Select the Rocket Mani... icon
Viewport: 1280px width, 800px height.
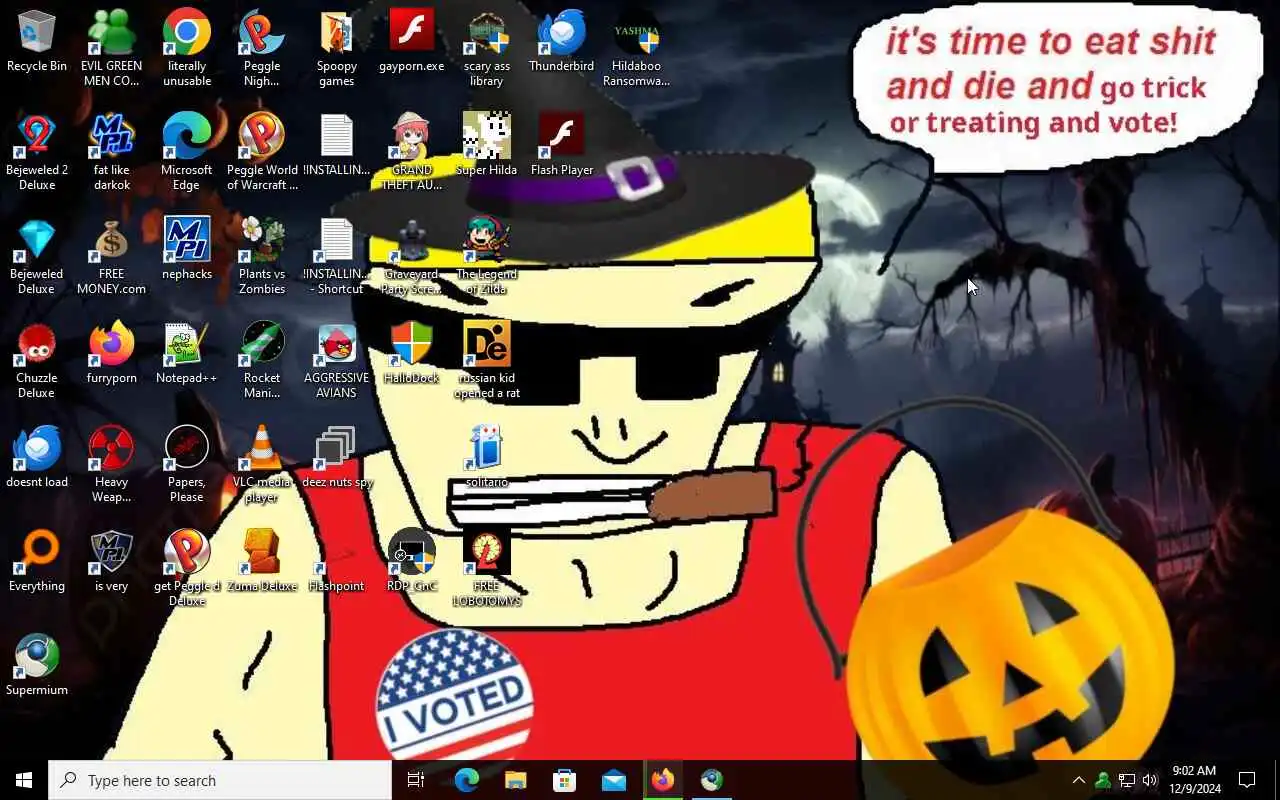pos(262,360)
